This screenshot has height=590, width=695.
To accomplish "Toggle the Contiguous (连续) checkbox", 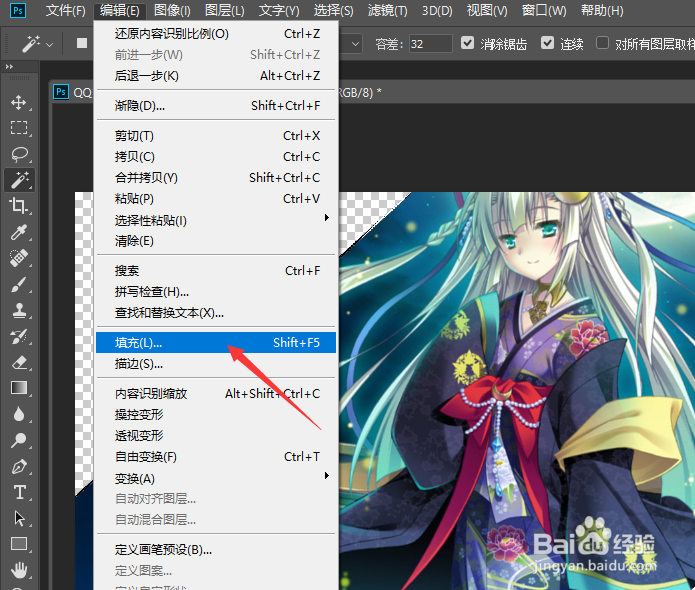I will pos(547,43).
